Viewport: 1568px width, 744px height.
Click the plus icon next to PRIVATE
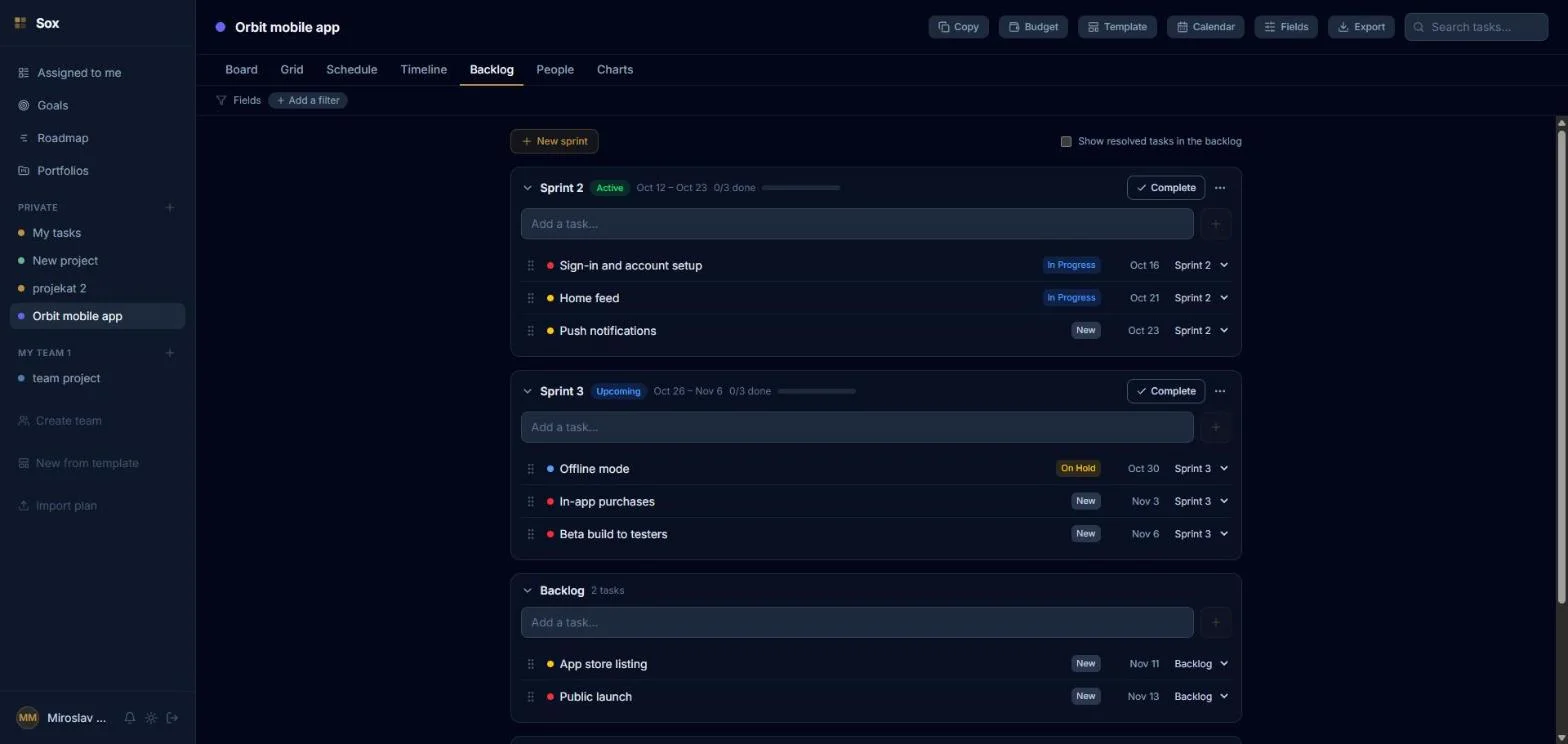[170, 208]
